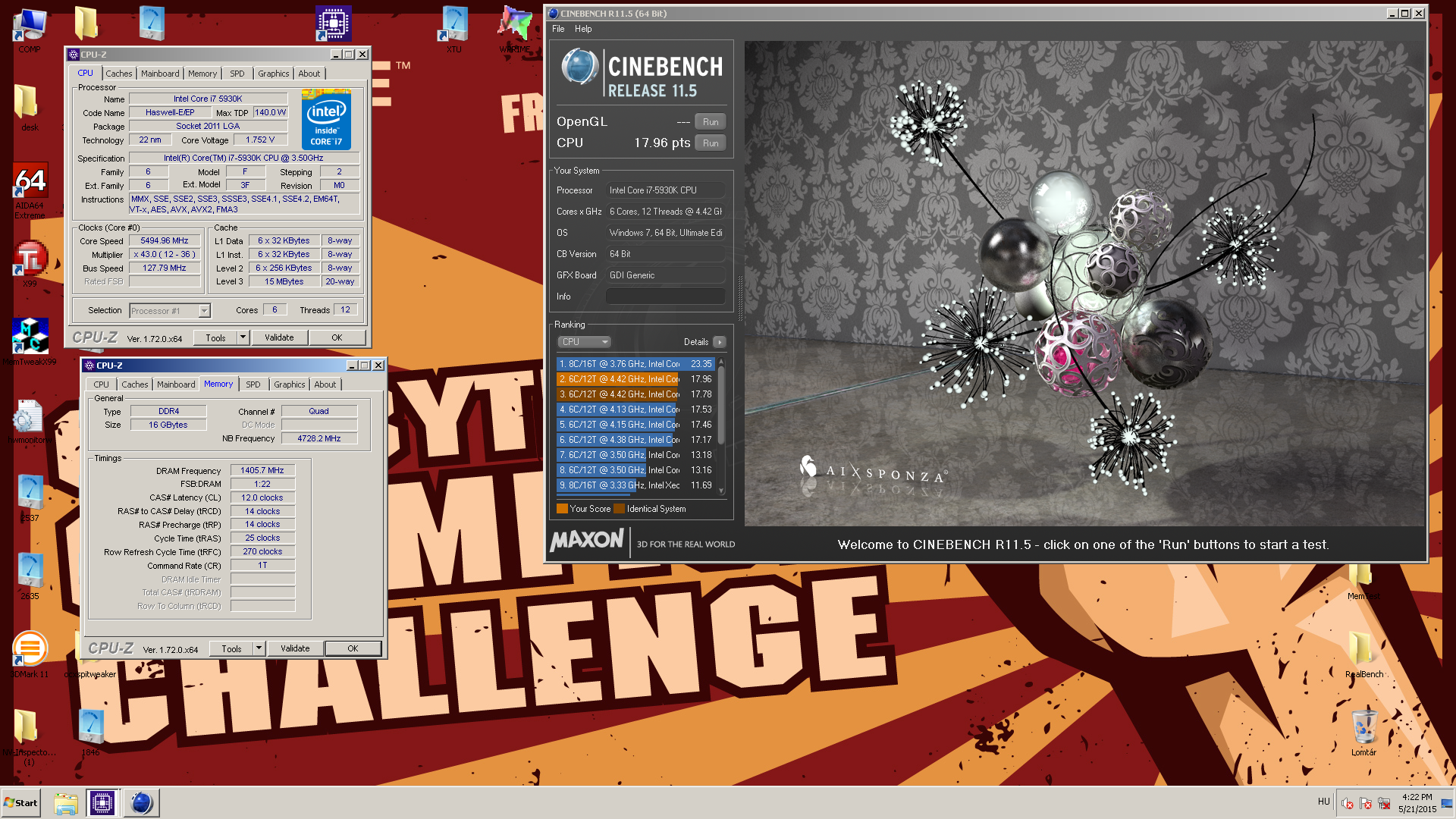The height and width of the screenshot is (819, 1456).
Task: Open the Help menu in Cinebench
Action: (x=583, y=29)
